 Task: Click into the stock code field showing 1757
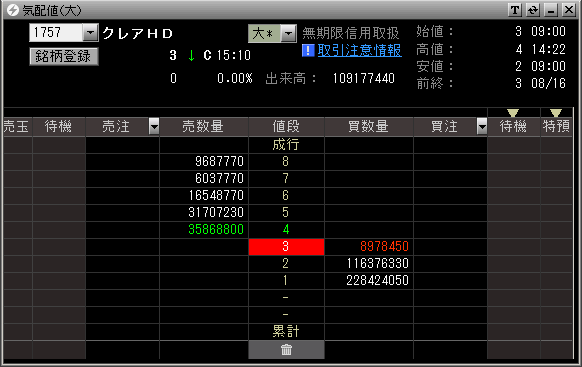pos(56,33)
